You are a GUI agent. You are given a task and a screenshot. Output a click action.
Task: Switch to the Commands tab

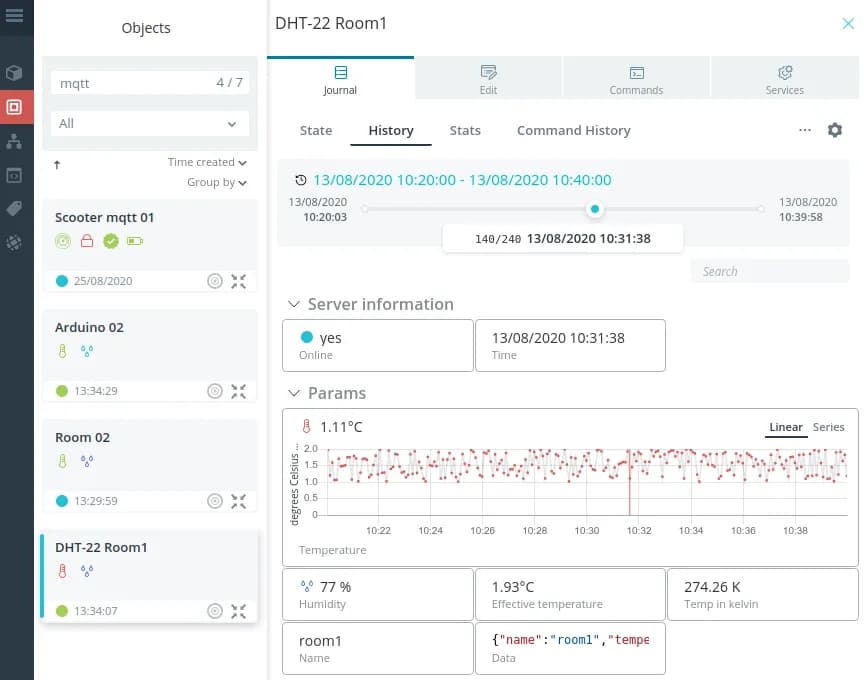[x=636, y=79]
